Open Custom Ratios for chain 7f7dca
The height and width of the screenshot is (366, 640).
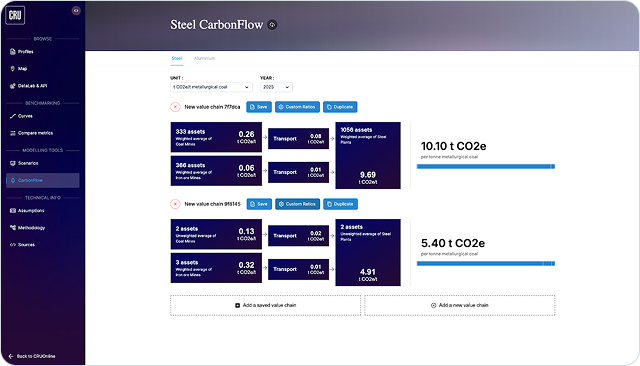click(297, 107)
